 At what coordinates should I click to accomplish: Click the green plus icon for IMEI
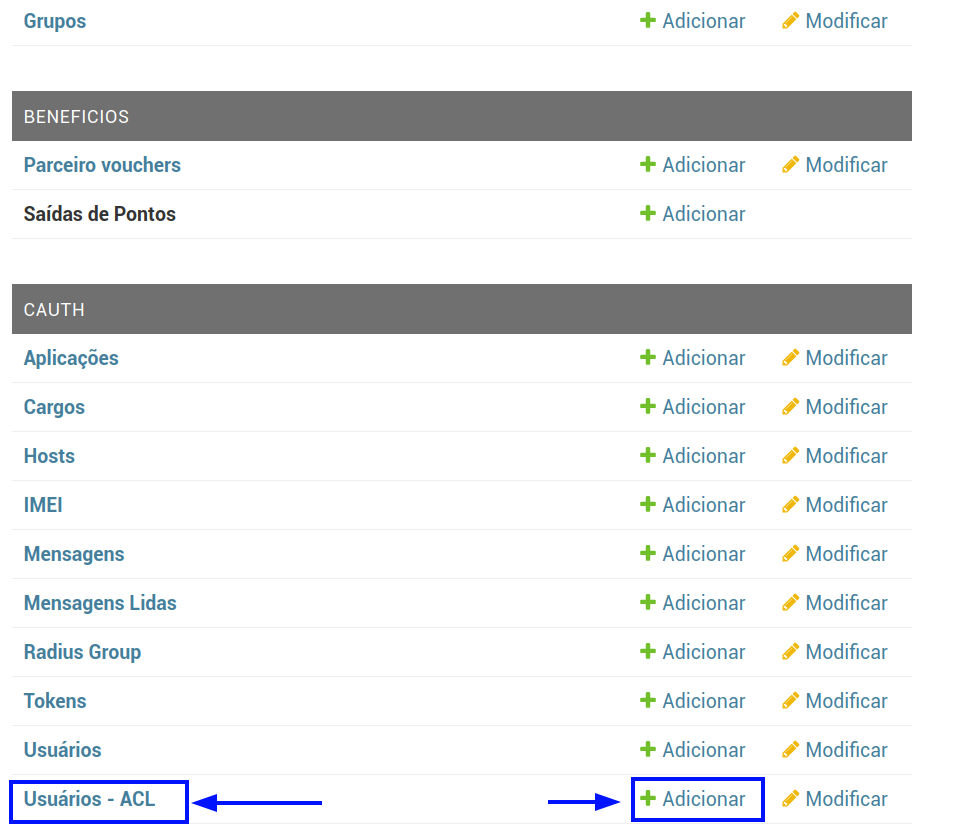[648, 505]
